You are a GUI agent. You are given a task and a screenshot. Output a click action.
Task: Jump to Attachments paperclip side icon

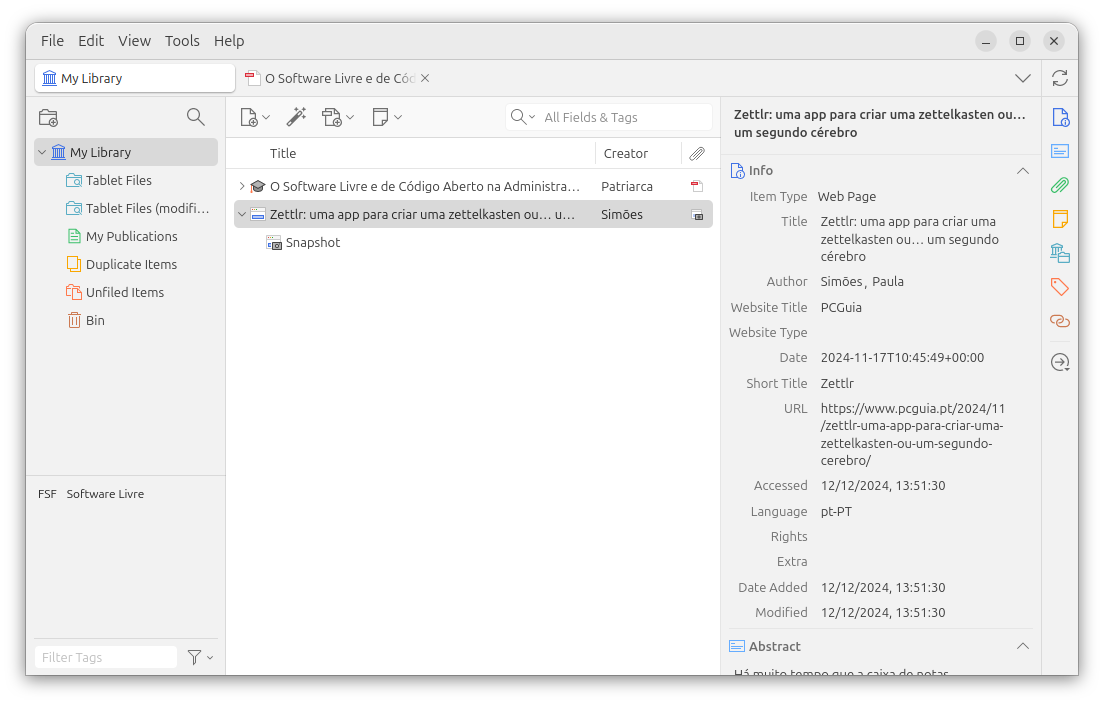(1060, 185)
